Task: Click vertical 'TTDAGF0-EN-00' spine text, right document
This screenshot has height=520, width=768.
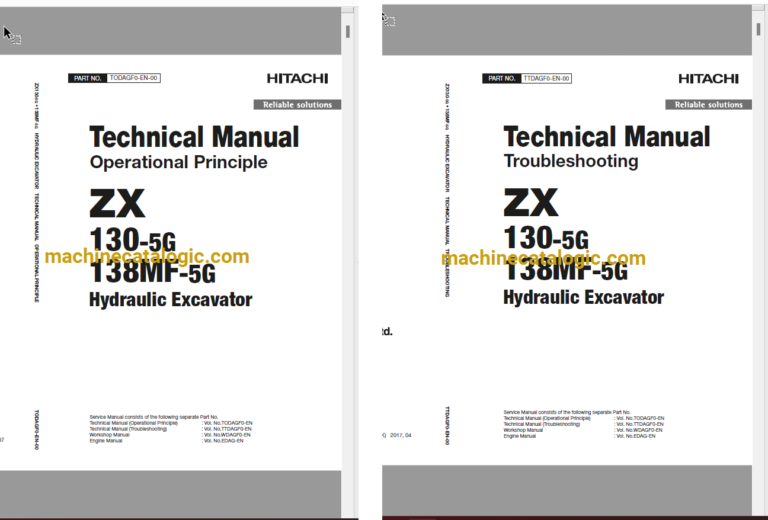Action: point(447,425)
